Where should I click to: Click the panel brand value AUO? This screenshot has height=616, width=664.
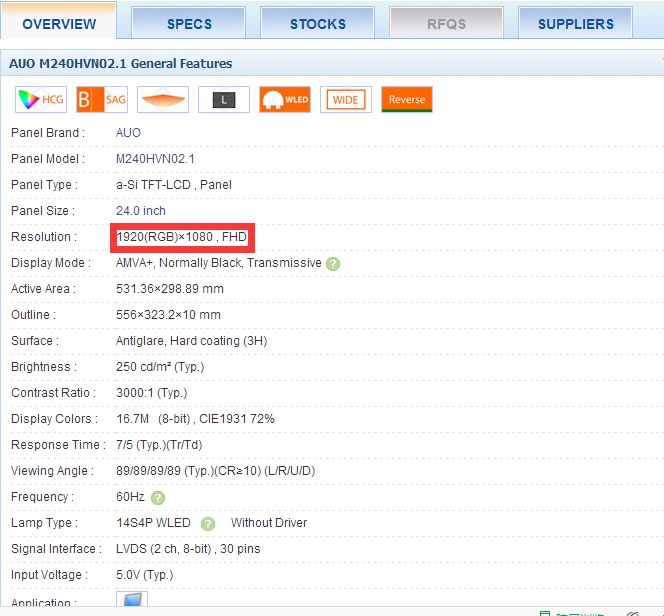click(128, 133)
